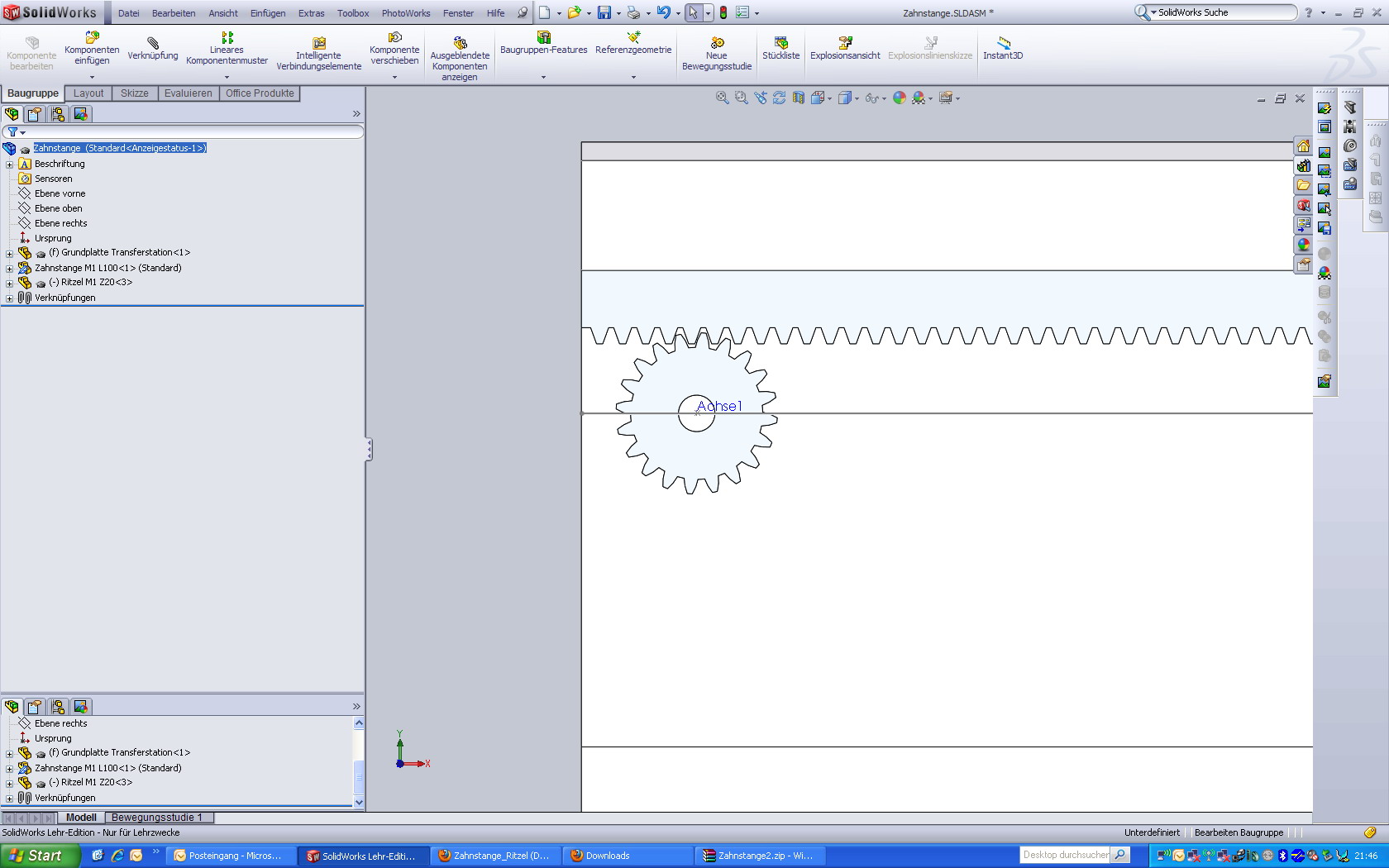
Task: Open the Referenzgeometrie dropdown arrow
Action: [x=633, y=77]
